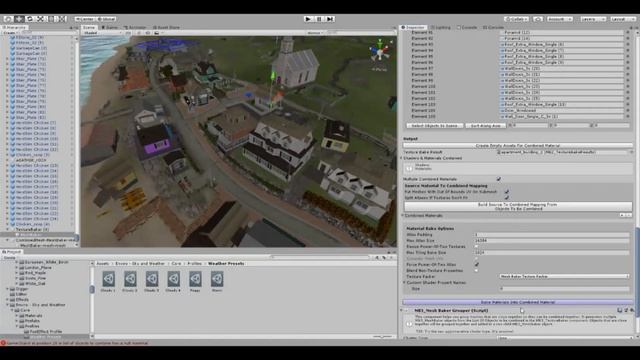Click the Pause button
This screenshot has height=360, width=640.
(x=319, y=19)
